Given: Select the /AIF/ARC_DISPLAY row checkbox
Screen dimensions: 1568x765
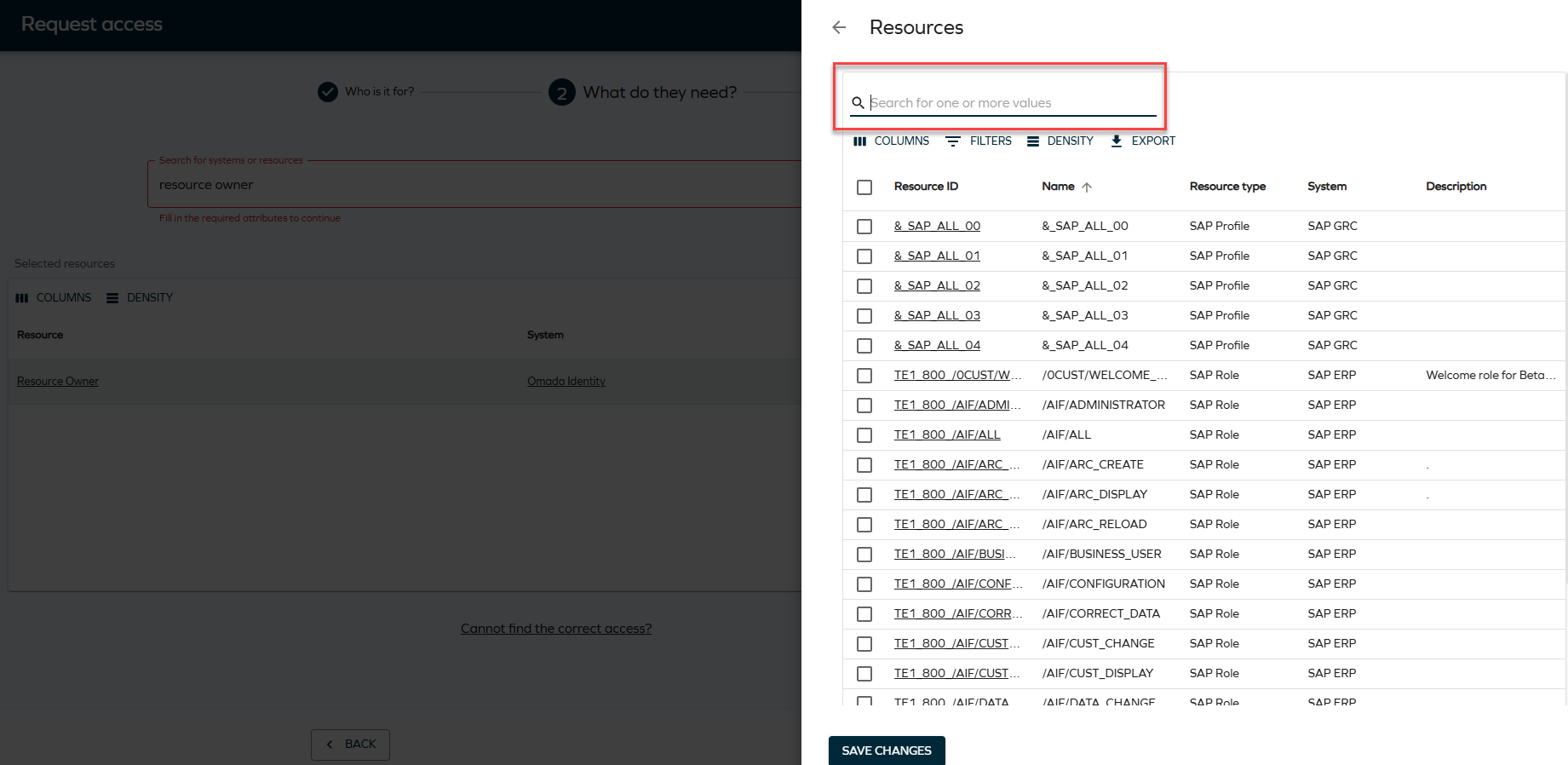Looking at the screenshot, I should pyautogui.click(x=864, y=495).
